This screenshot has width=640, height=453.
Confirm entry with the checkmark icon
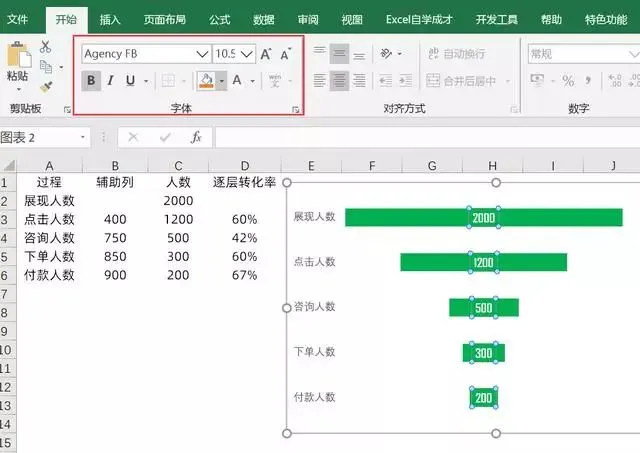point(165,137)
